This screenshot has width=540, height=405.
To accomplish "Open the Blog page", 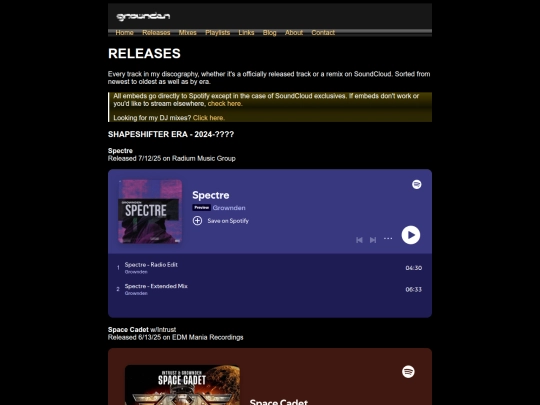I will coord(269,33).
